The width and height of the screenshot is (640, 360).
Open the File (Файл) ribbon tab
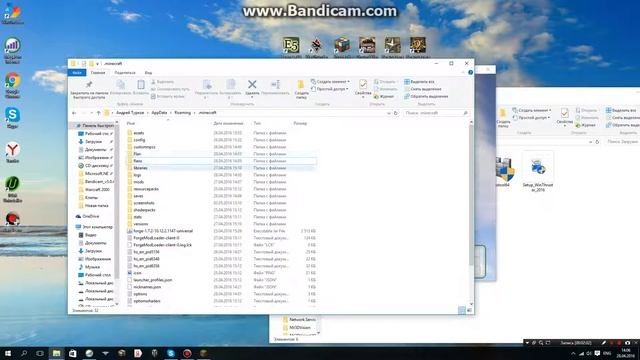pos(77,73)
